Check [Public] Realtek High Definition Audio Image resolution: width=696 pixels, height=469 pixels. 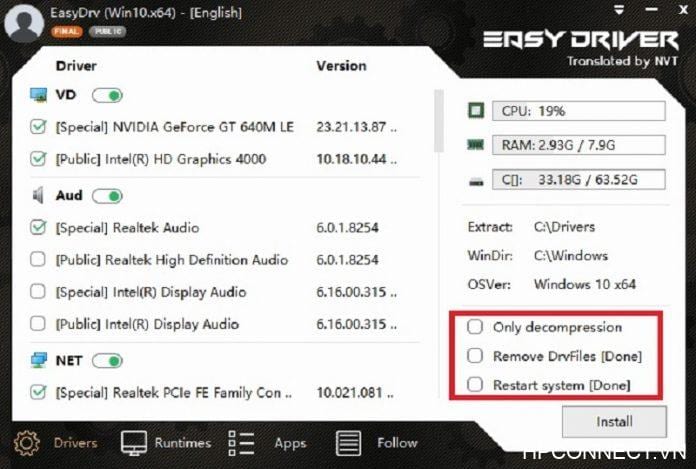(x=38, y=259)
